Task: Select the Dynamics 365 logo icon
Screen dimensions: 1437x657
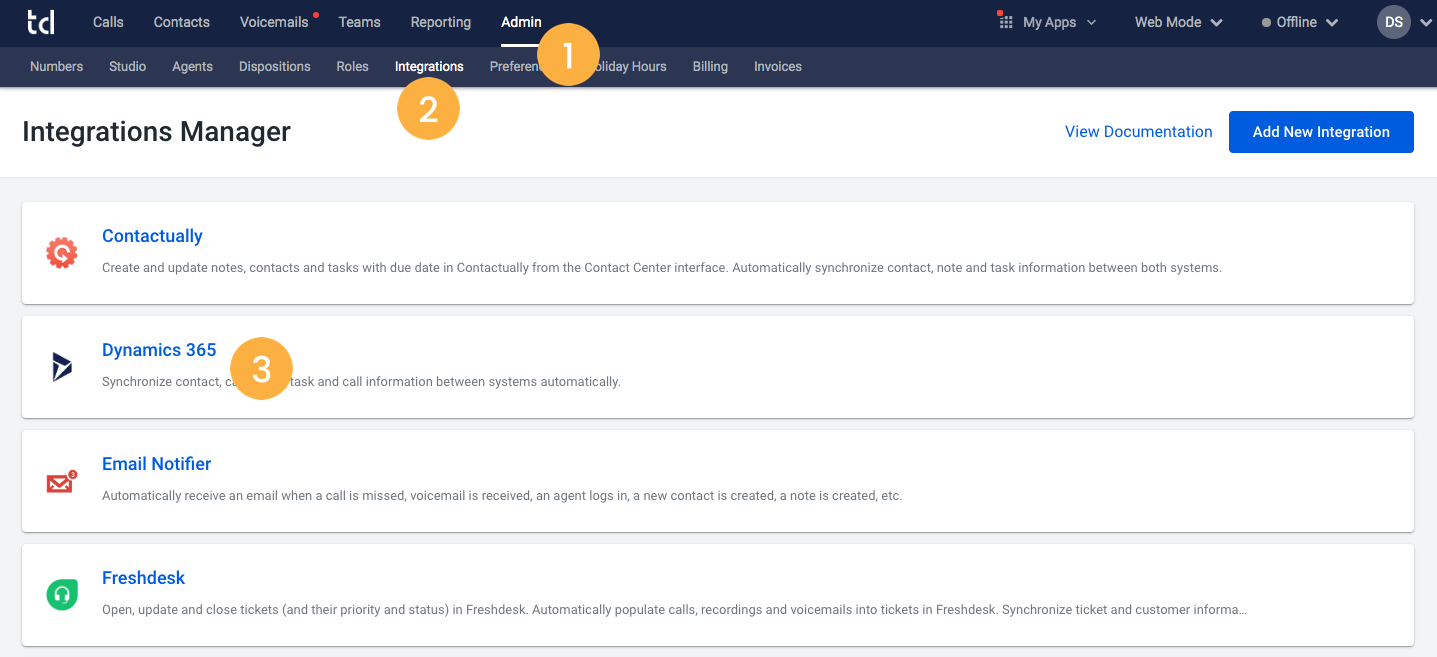Action: tap(60, 367)
